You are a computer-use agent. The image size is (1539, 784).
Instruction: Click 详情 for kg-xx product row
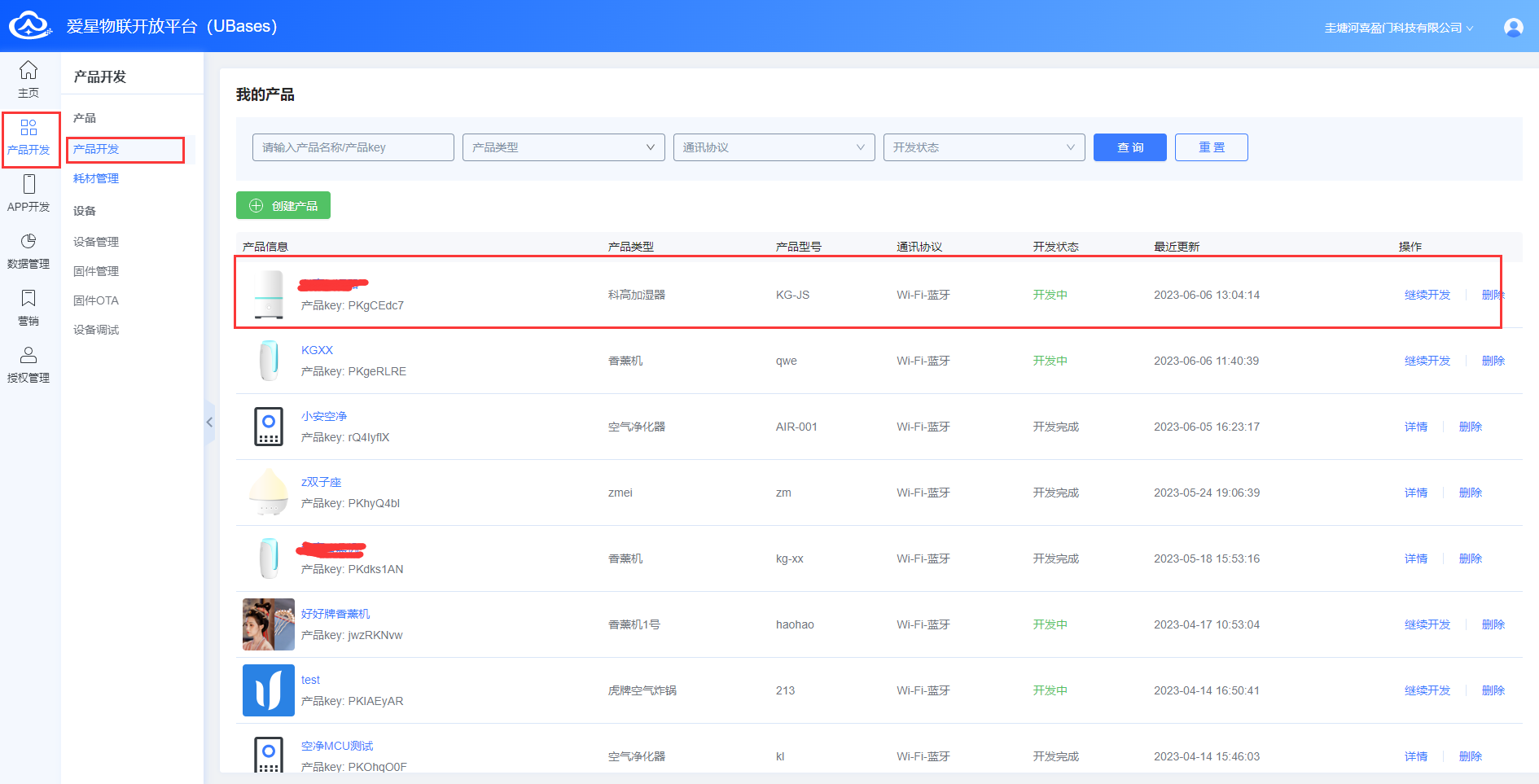pos(1416,558)
